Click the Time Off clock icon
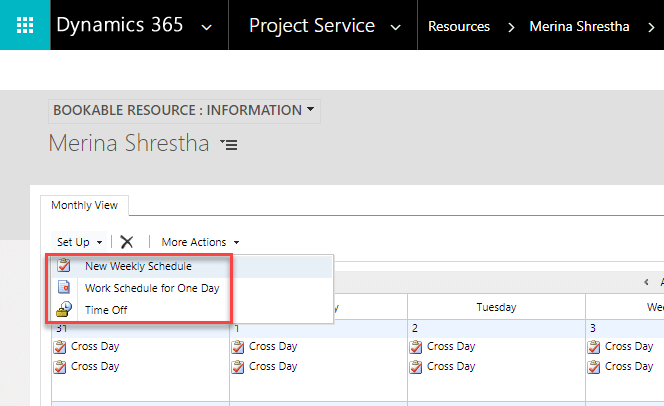The height and width of the screenshot is (406, 664). tap(64, 309)
